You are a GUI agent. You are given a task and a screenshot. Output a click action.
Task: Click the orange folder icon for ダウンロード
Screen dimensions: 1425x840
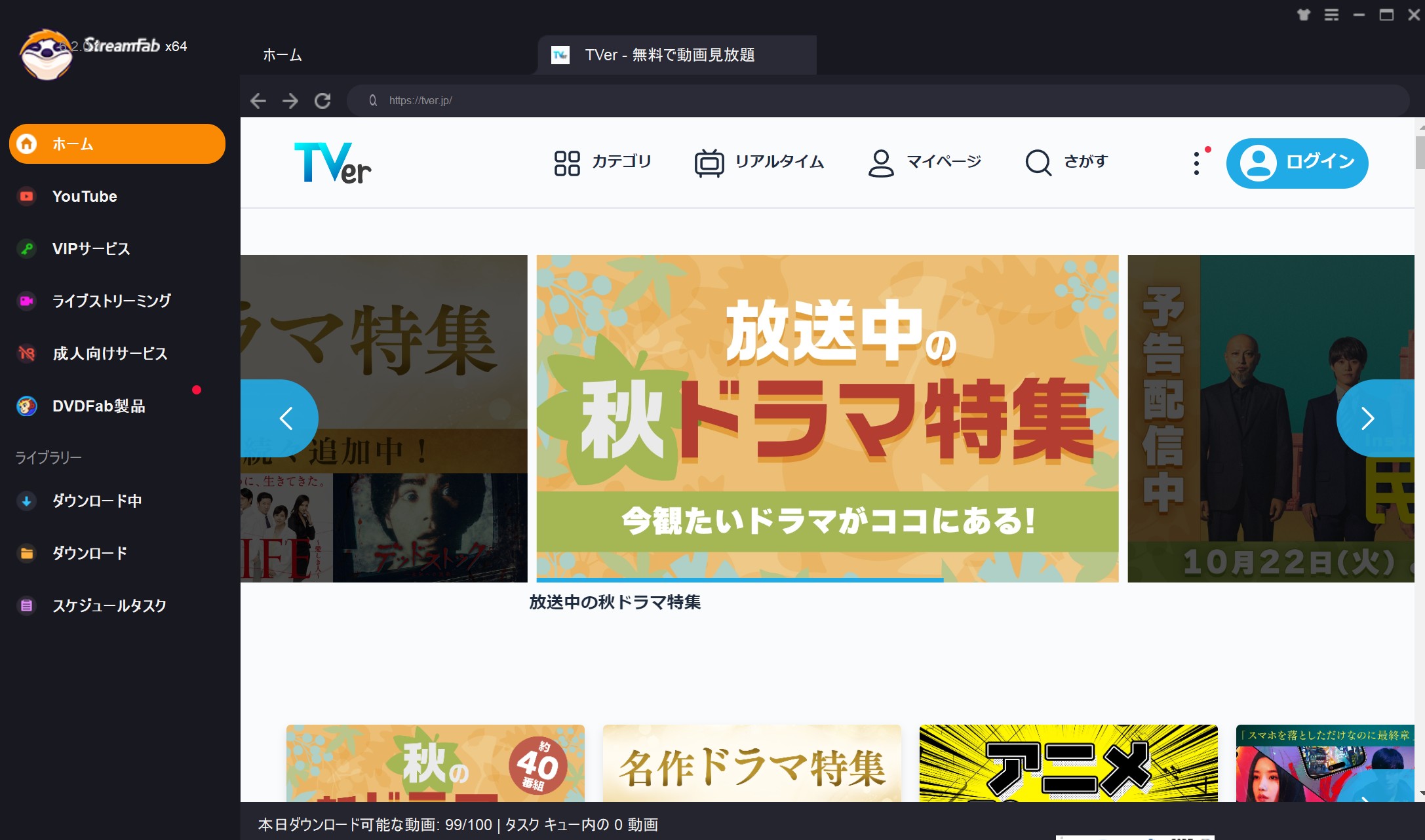(26, 554)
